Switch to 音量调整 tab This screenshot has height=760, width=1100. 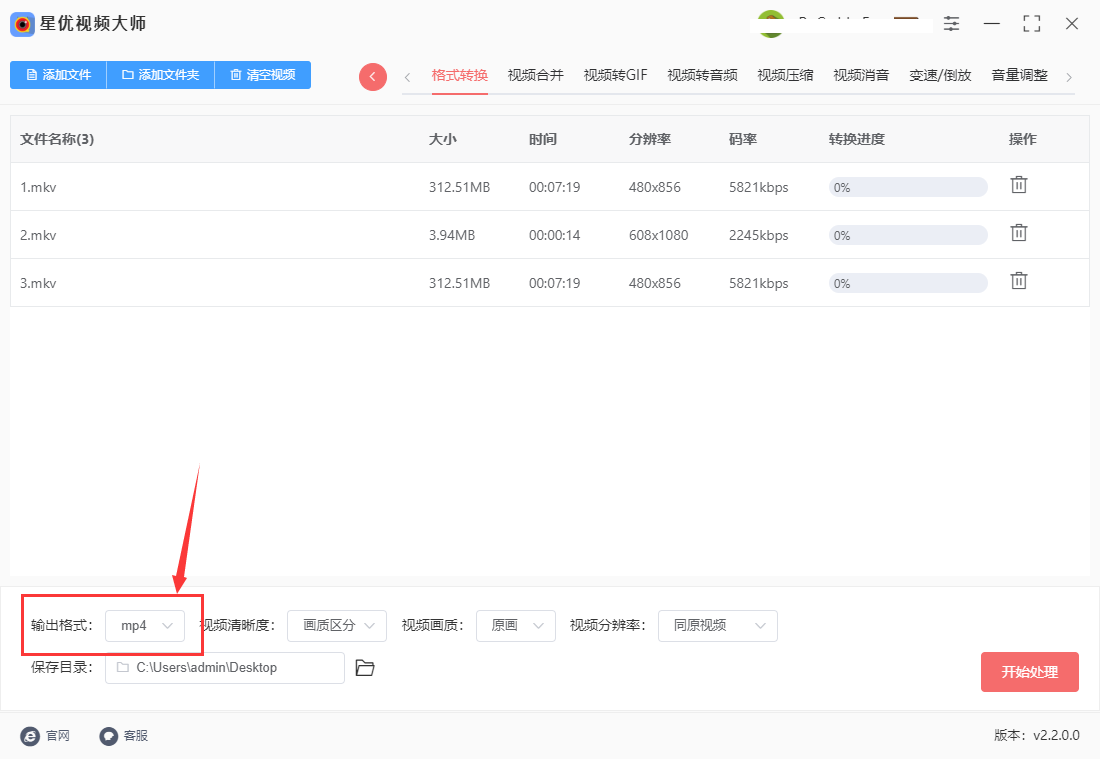coord(1019,76)
